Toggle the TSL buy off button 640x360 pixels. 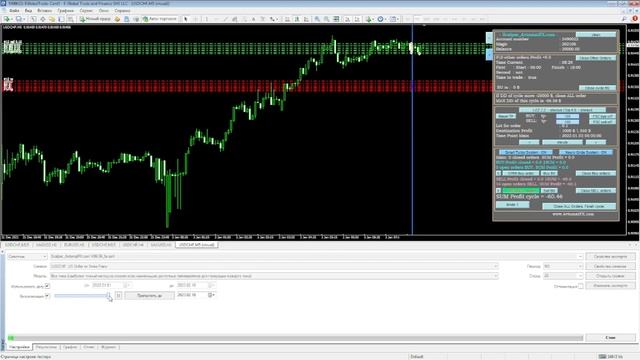tap(602, 116)
